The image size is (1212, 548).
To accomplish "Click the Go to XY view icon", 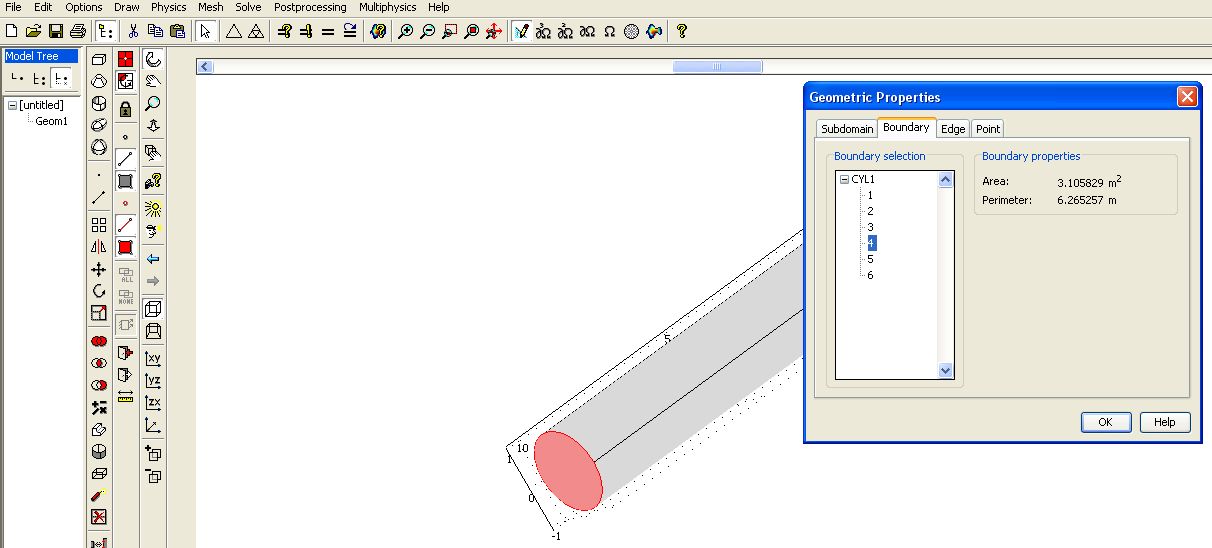I will click(x=153, y=359).
